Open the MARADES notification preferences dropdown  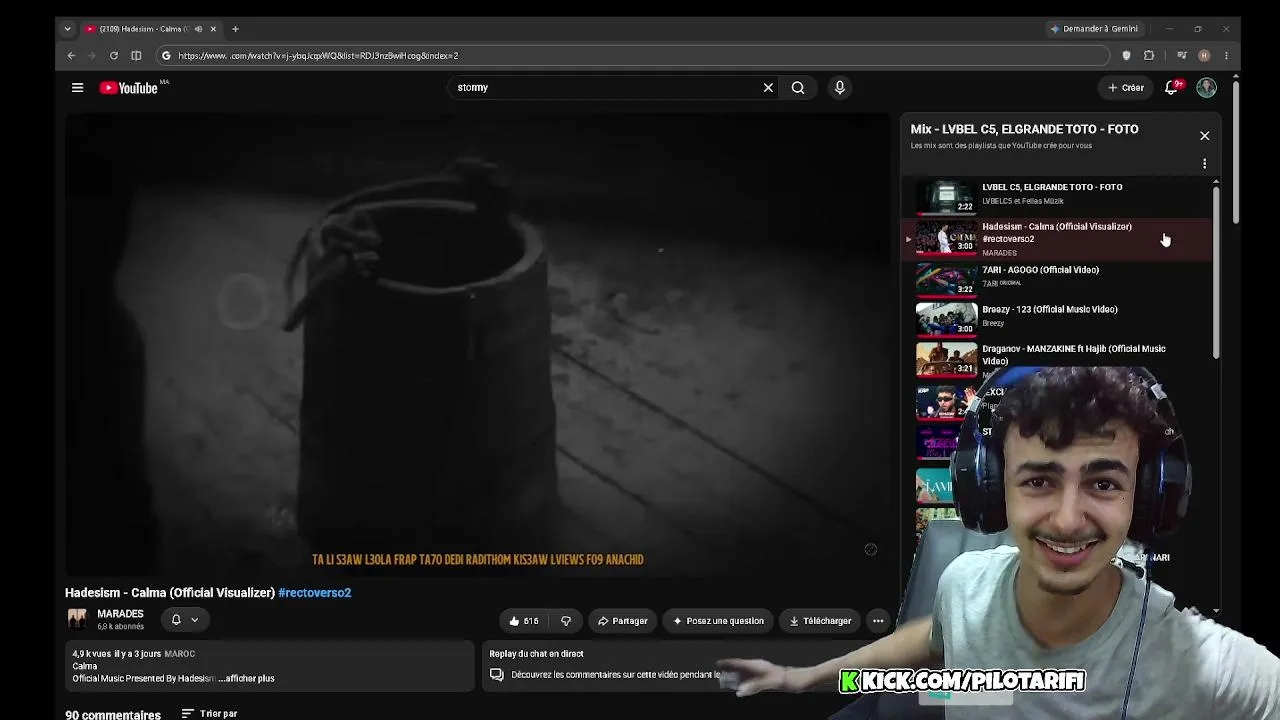click(185, 620)
